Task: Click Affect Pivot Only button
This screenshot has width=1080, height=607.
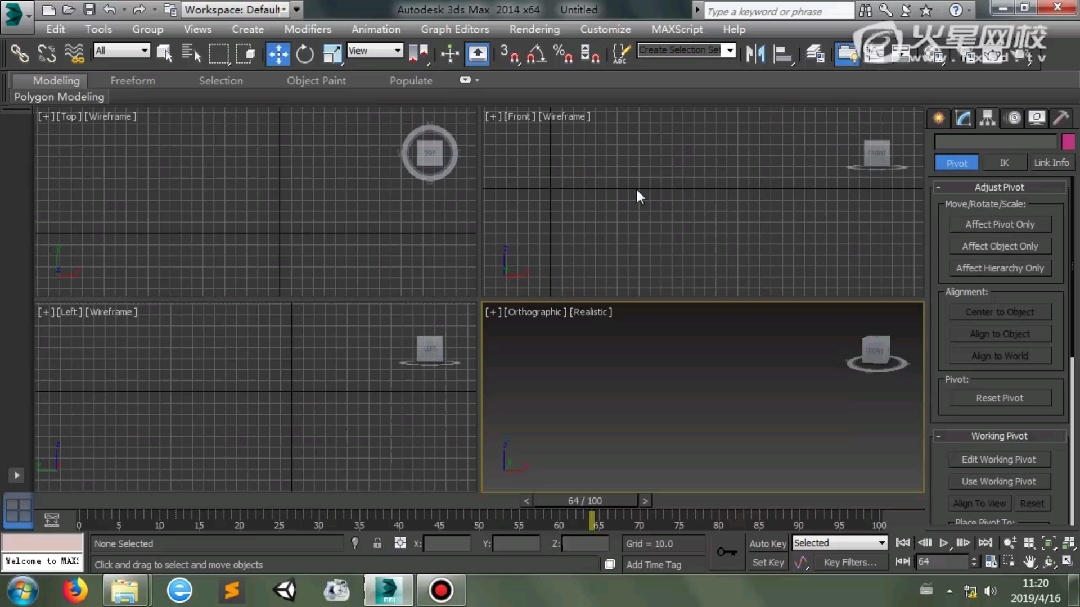Action: click(999, 225)
